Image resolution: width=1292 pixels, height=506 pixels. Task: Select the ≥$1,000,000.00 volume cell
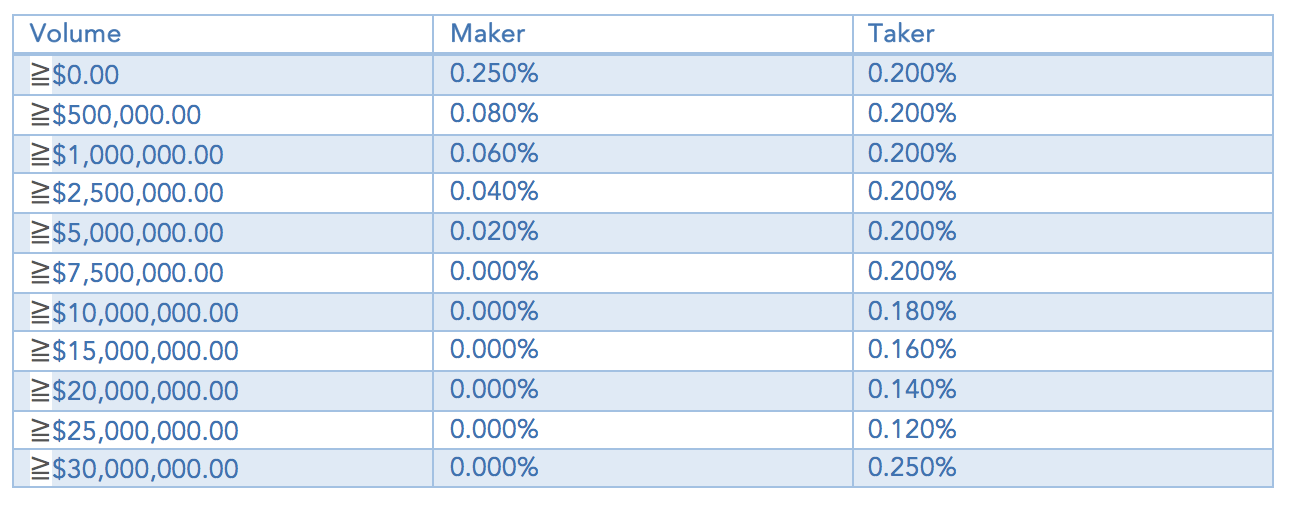point(223,153)
